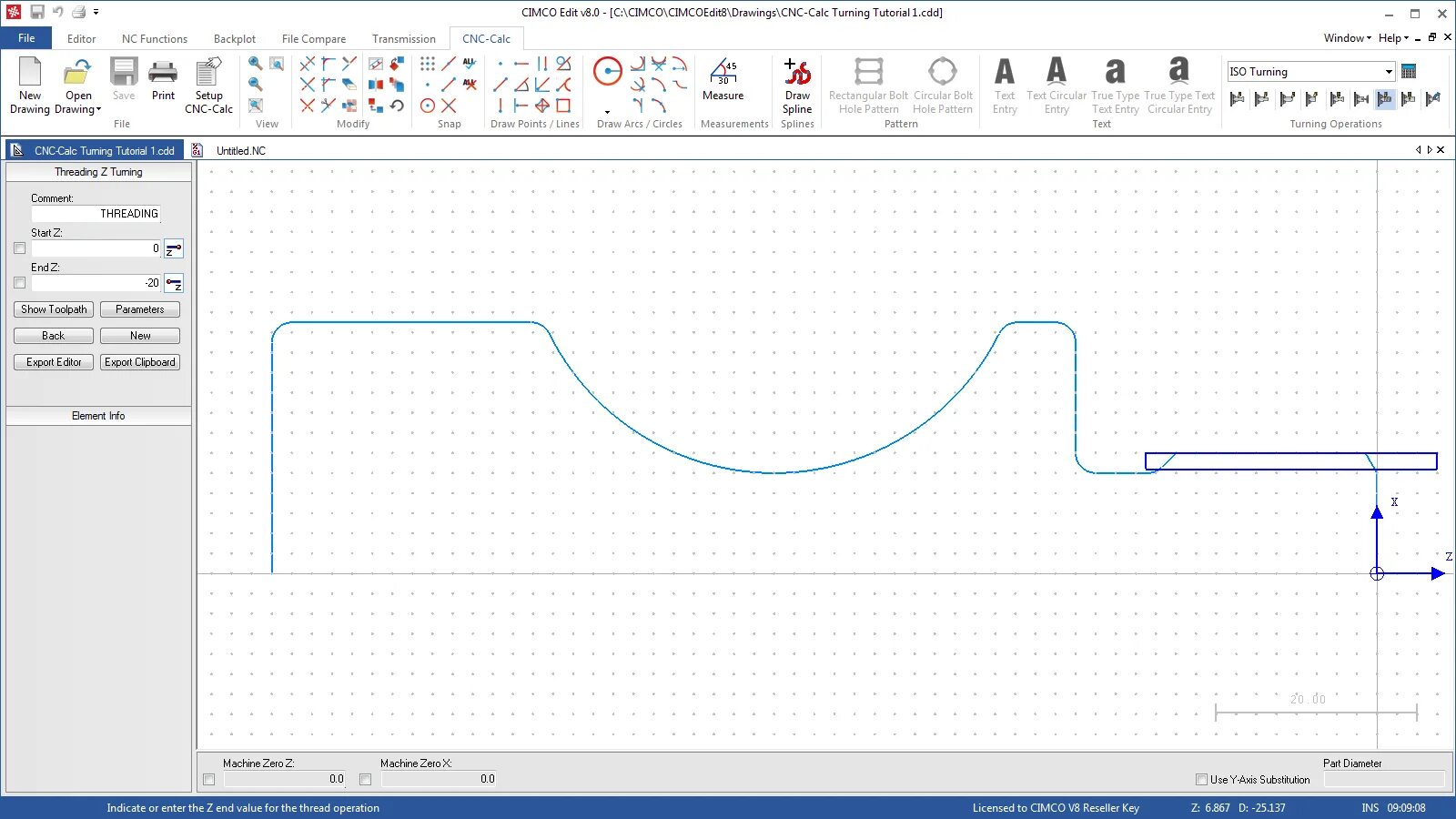Viewport: 1456px width, 819px height.
Task: Switch to the Transmission tab
Action: point(404,39)
